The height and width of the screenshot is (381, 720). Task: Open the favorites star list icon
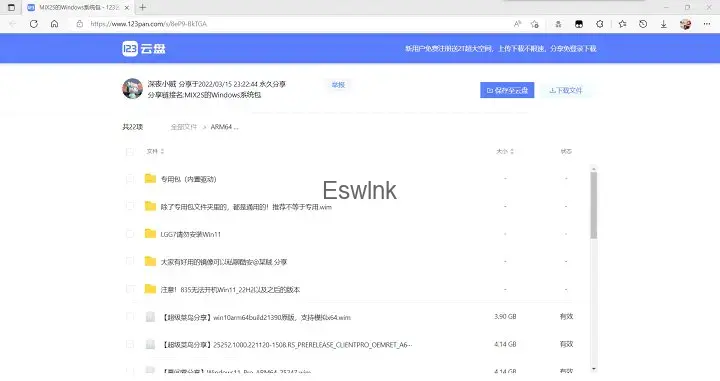tap(622, 24)
